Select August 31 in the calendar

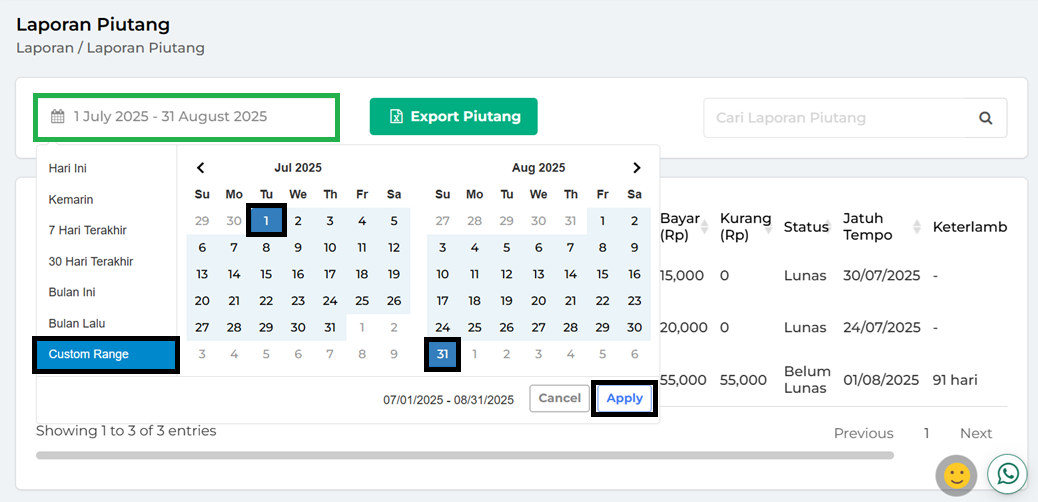[443, 354]
